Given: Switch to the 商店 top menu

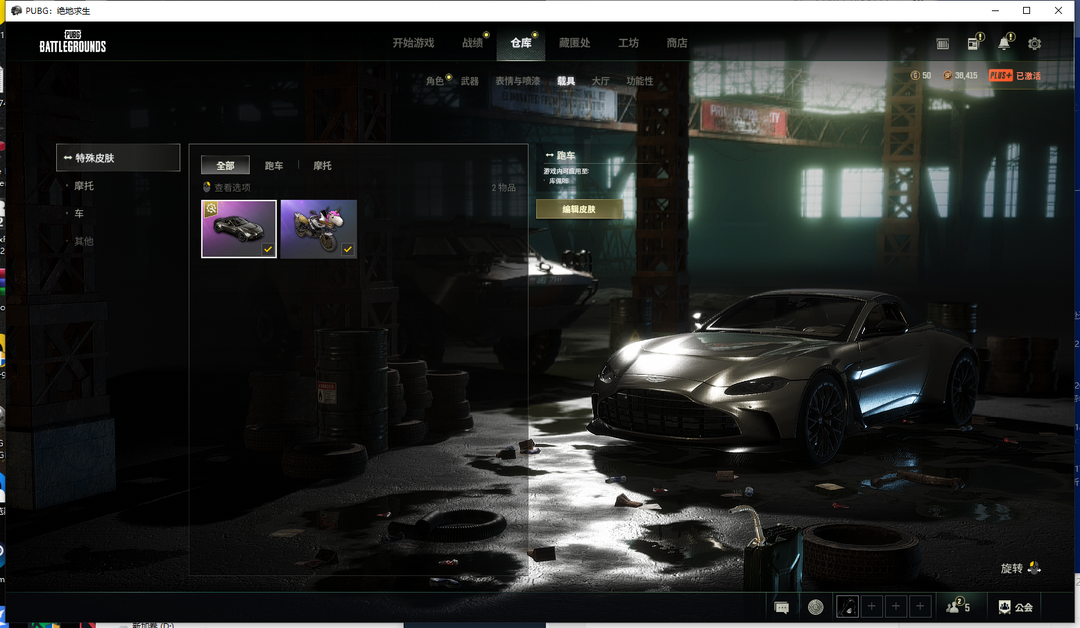Looking at the screenshot, I should (677, 43).
